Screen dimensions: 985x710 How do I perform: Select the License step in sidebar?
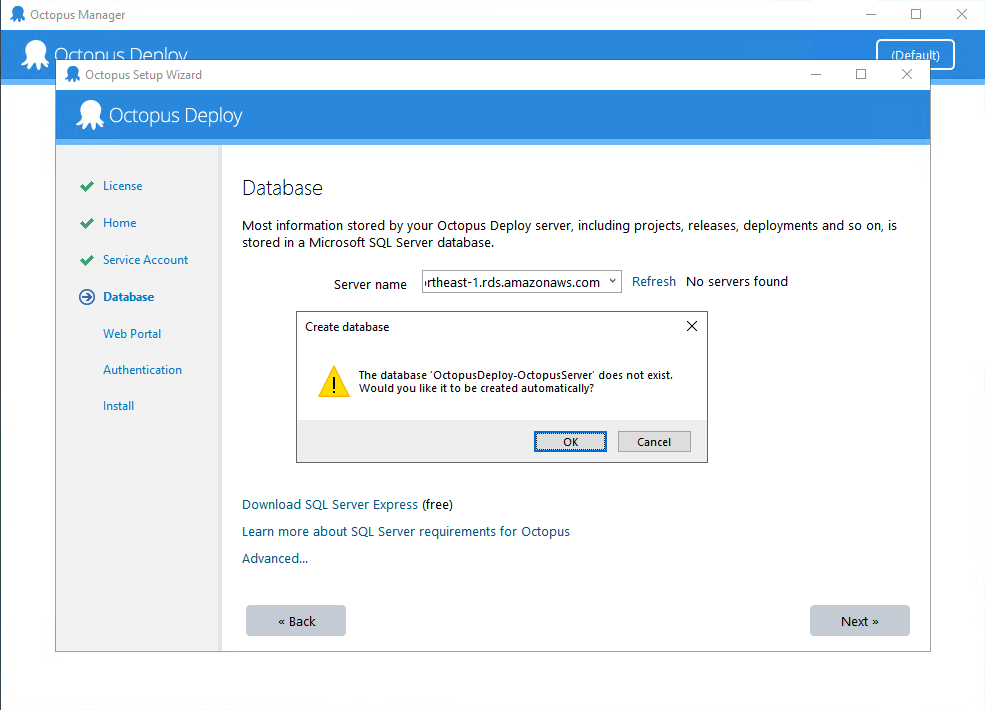[122, 186]
